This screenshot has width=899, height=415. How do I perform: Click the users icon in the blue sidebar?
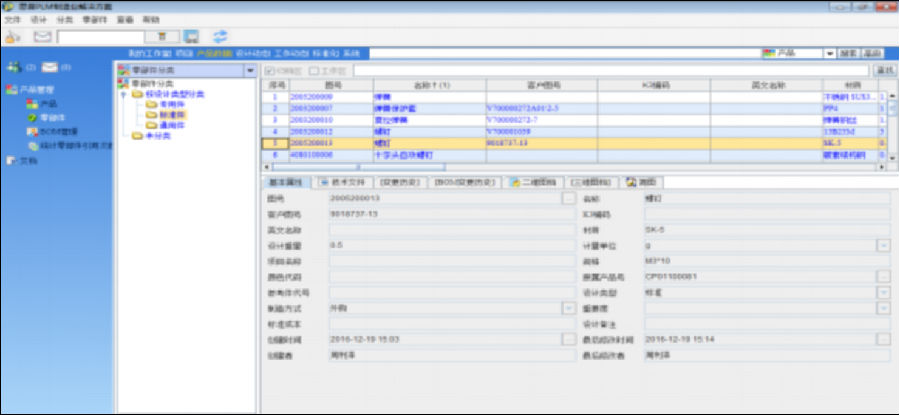pos(14,68)
